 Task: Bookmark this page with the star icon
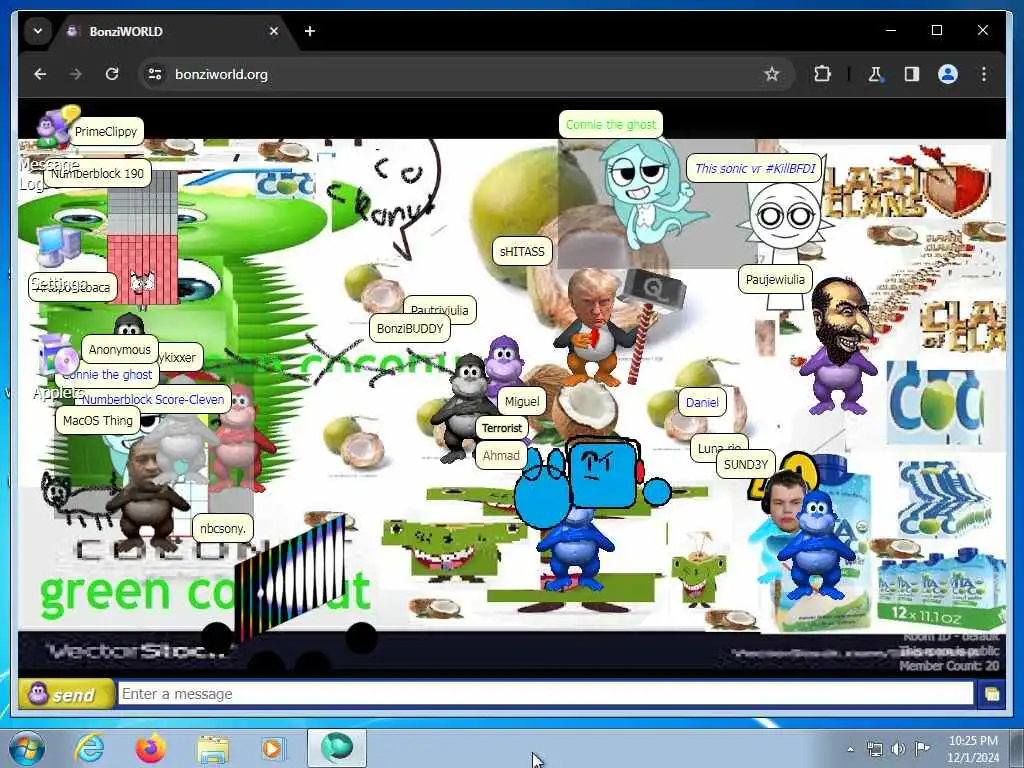772,74
